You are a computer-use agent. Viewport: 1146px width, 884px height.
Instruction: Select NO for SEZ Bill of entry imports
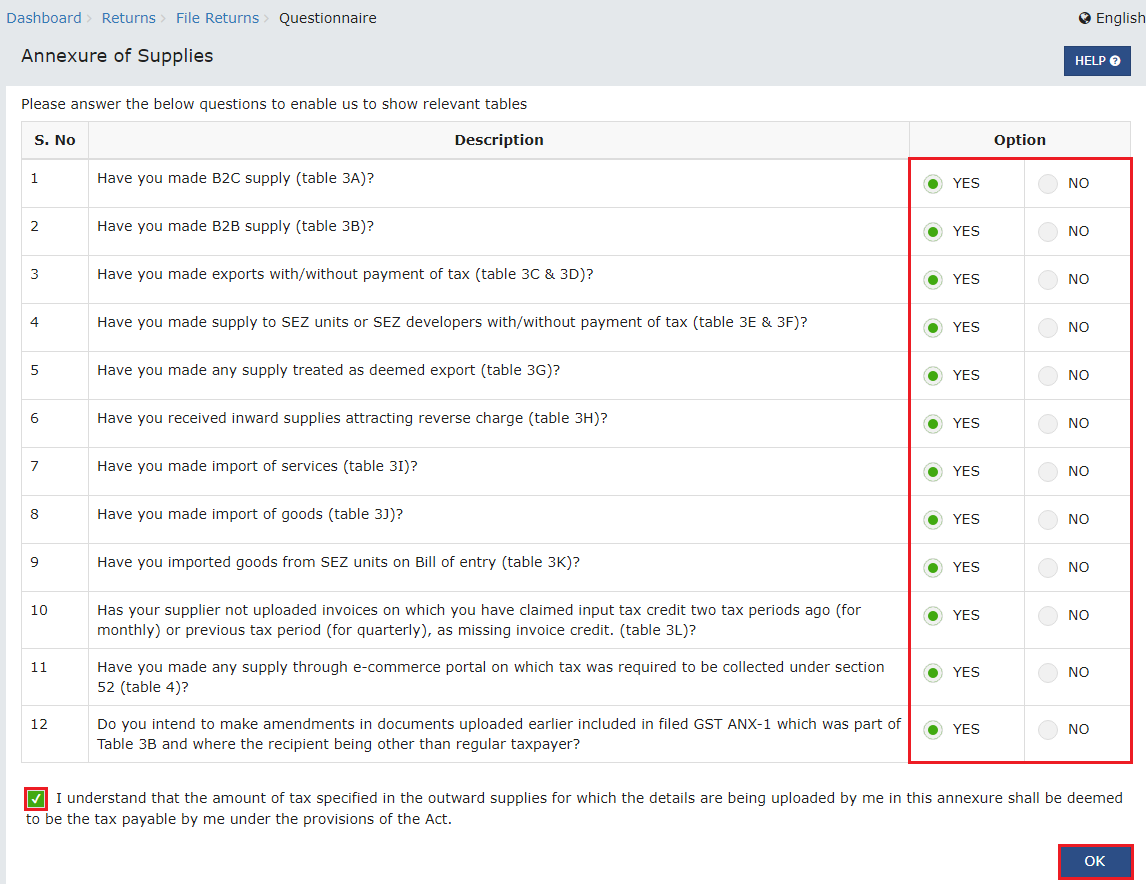click(1047, 568)
